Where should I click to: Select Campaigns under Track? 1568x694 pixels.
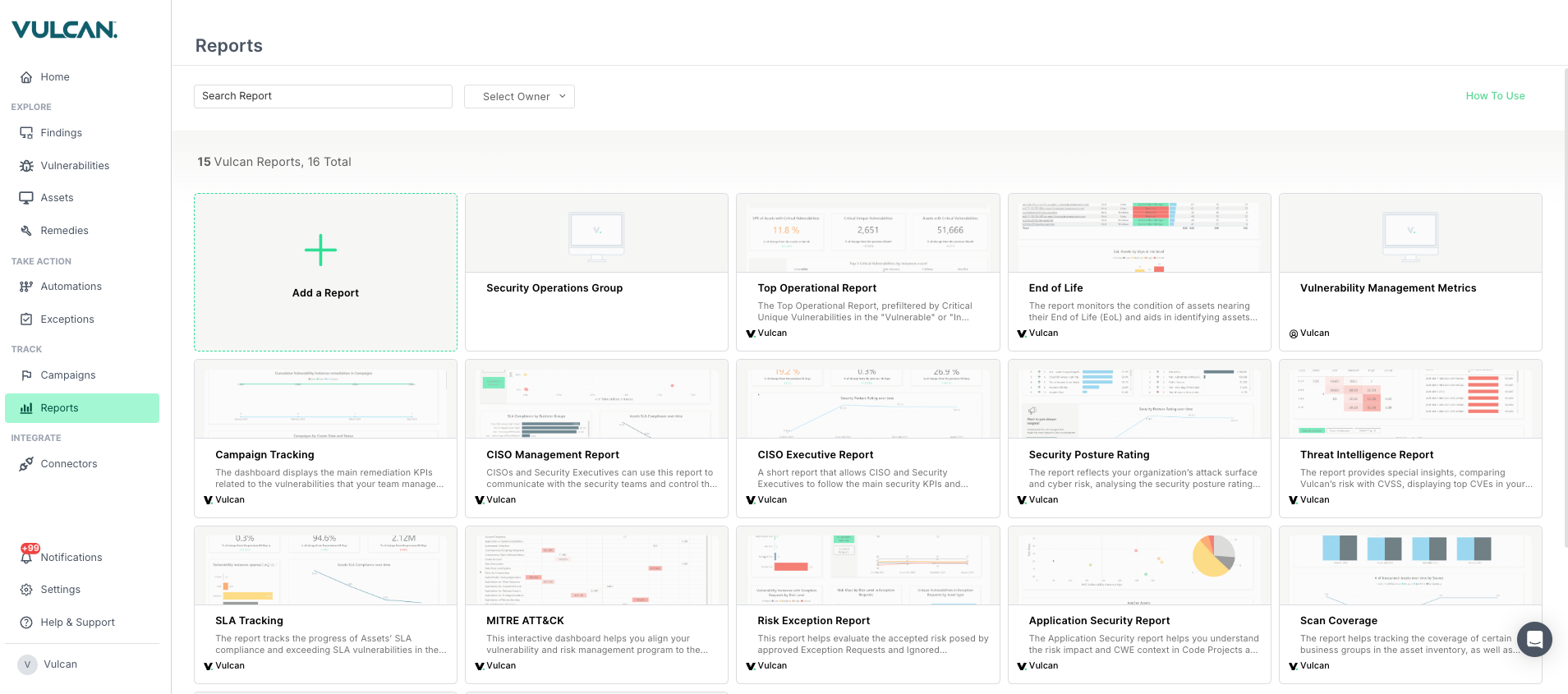(x=68, y=375)
